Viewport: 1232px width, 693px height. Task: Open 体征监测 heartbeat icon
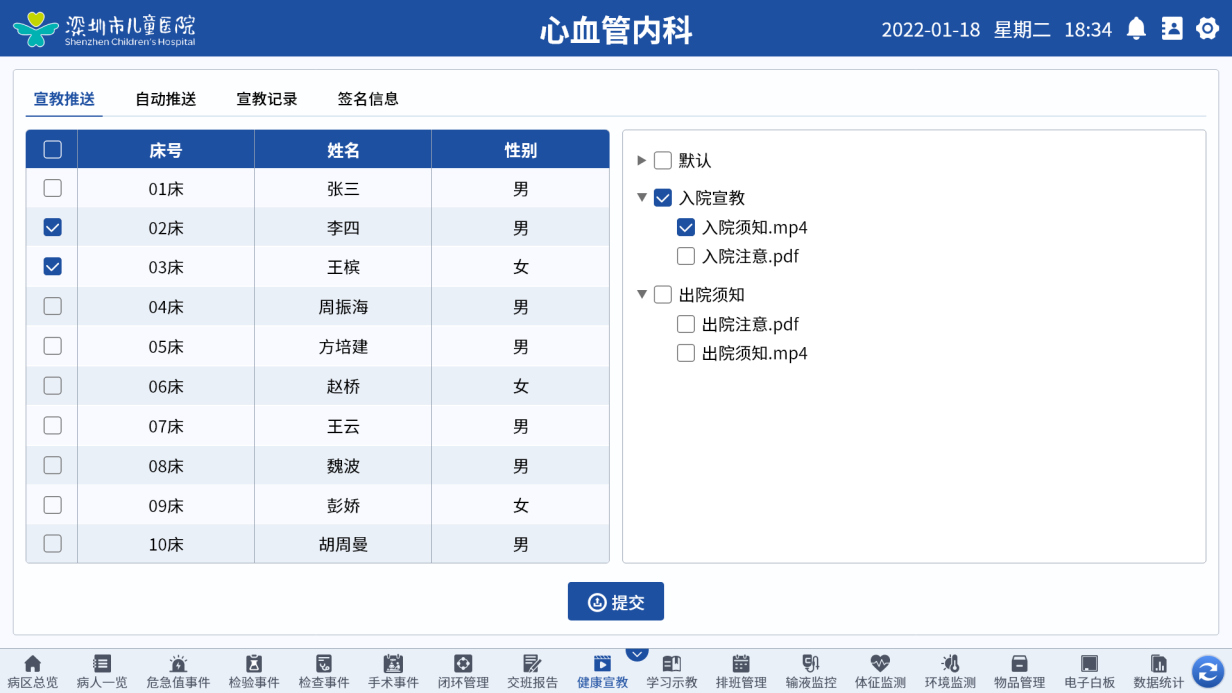(x=880, y=664)
